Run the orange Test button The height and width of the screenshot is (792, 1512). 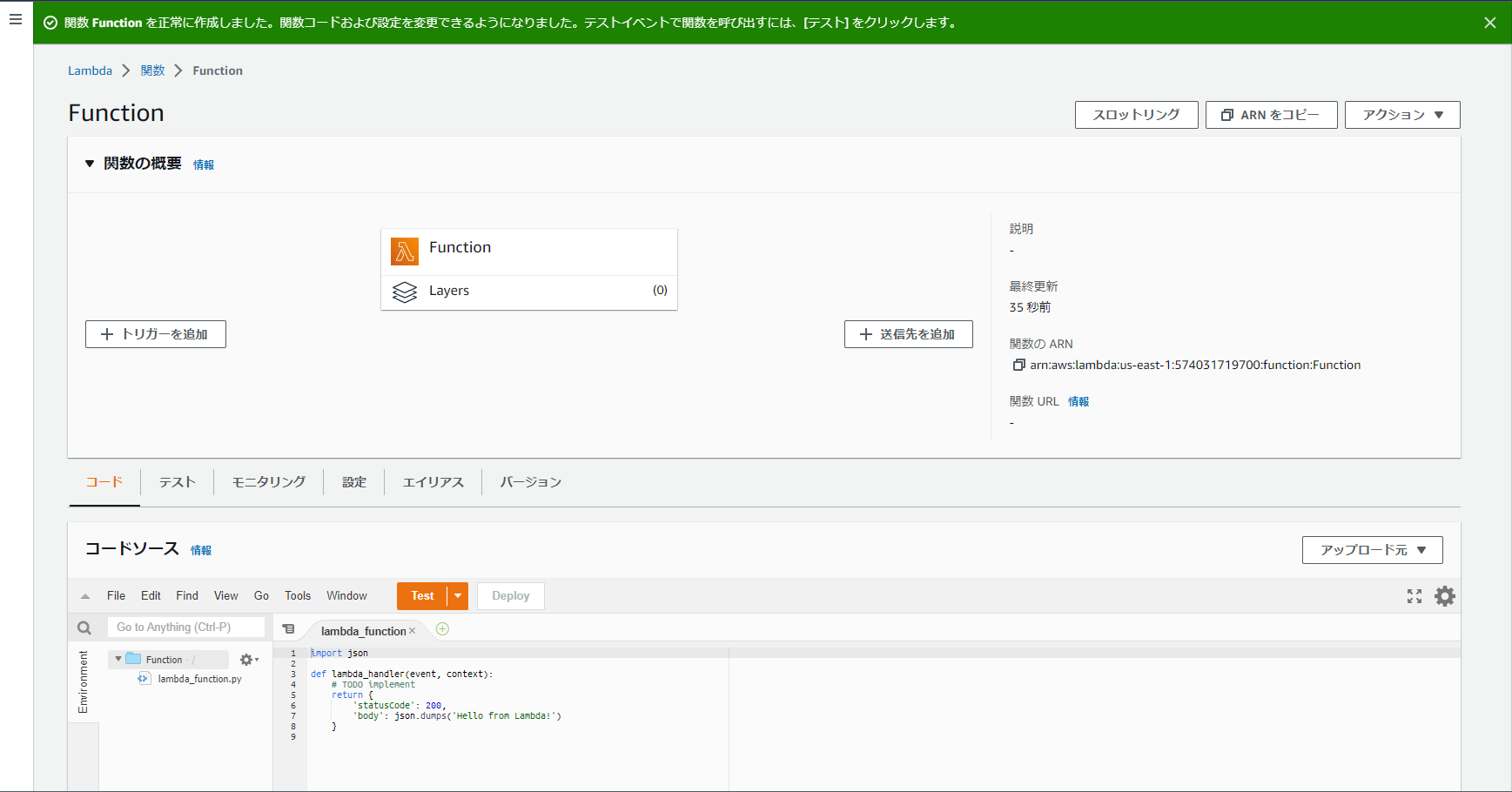(422, 596)
